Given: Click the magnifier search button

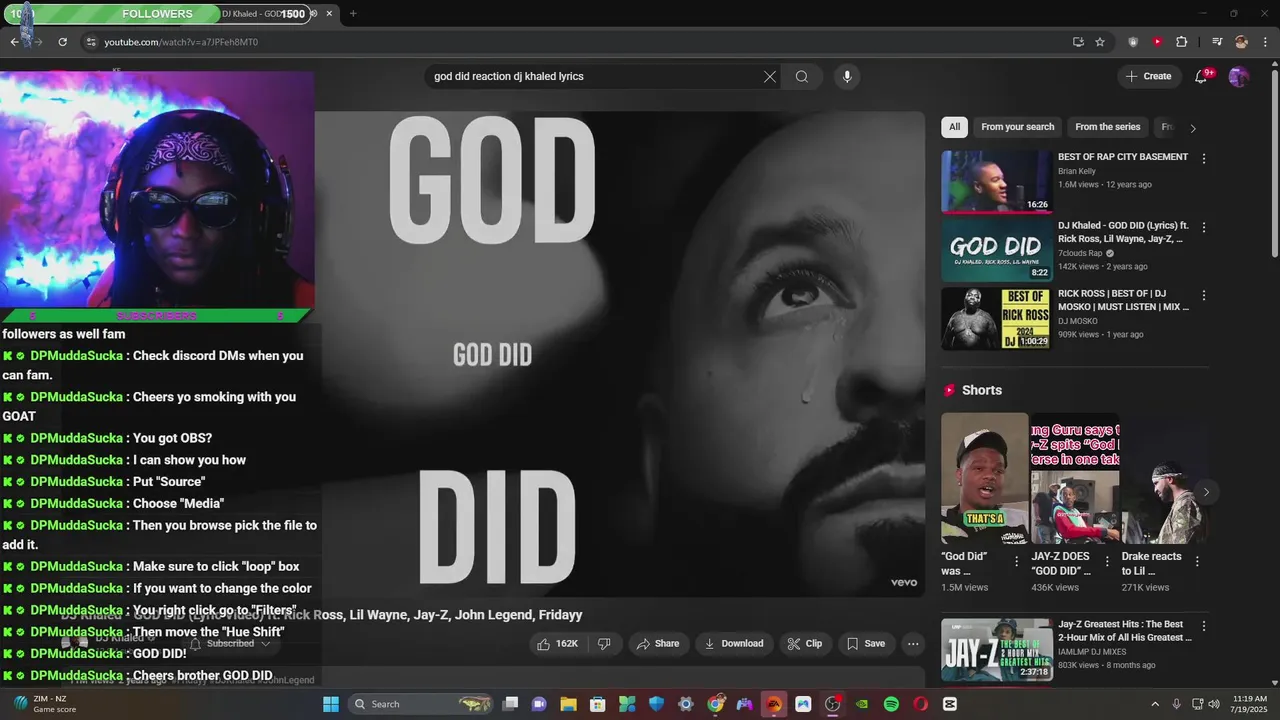Looking at the screenshot, I should coord(802,76).
